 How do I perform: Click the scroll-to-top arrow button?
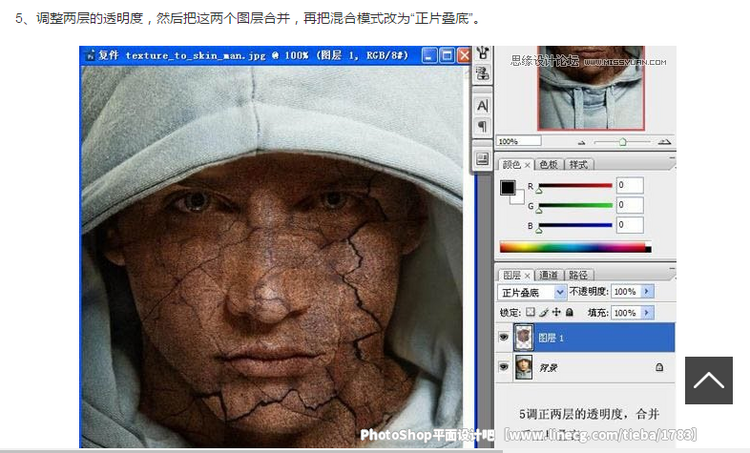(x=708, y=380)
